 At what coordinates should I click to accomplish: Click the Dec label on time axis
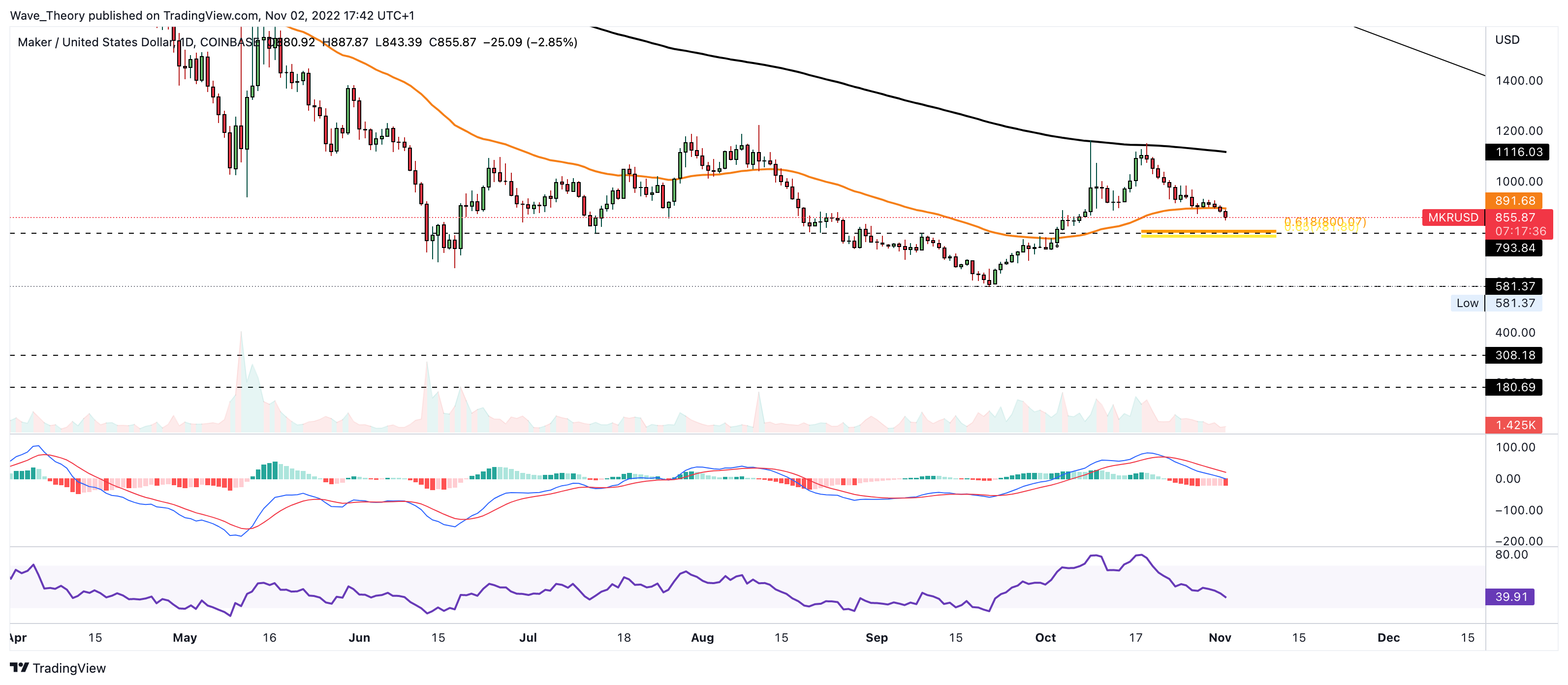coord(1388,637)
